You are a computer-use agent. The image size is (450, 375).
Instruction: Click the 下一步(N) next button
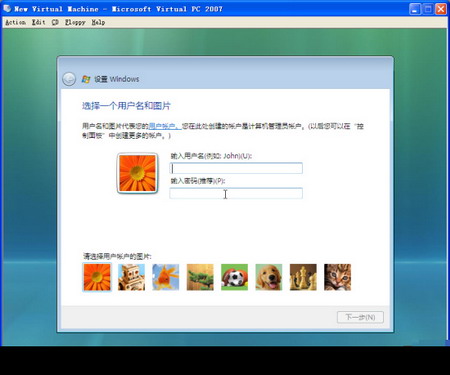pyautogui.click(x=360, y=317)
